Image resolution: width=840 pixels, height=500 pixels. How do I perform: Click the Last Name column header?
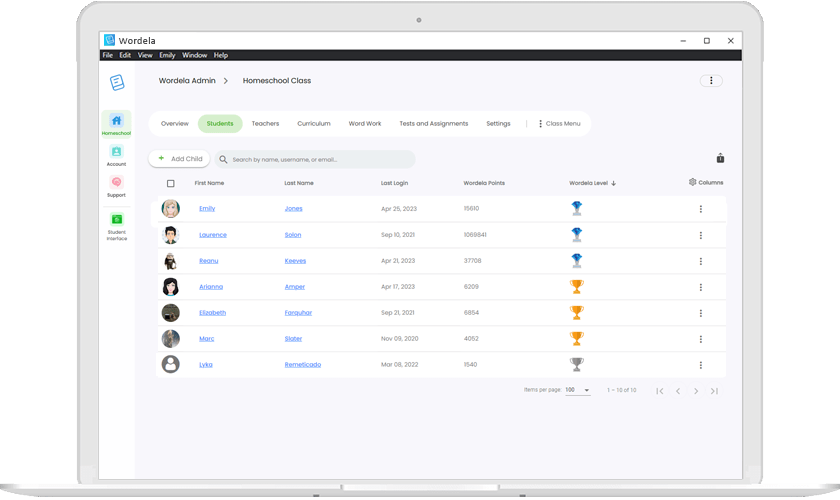coord(298,183)
